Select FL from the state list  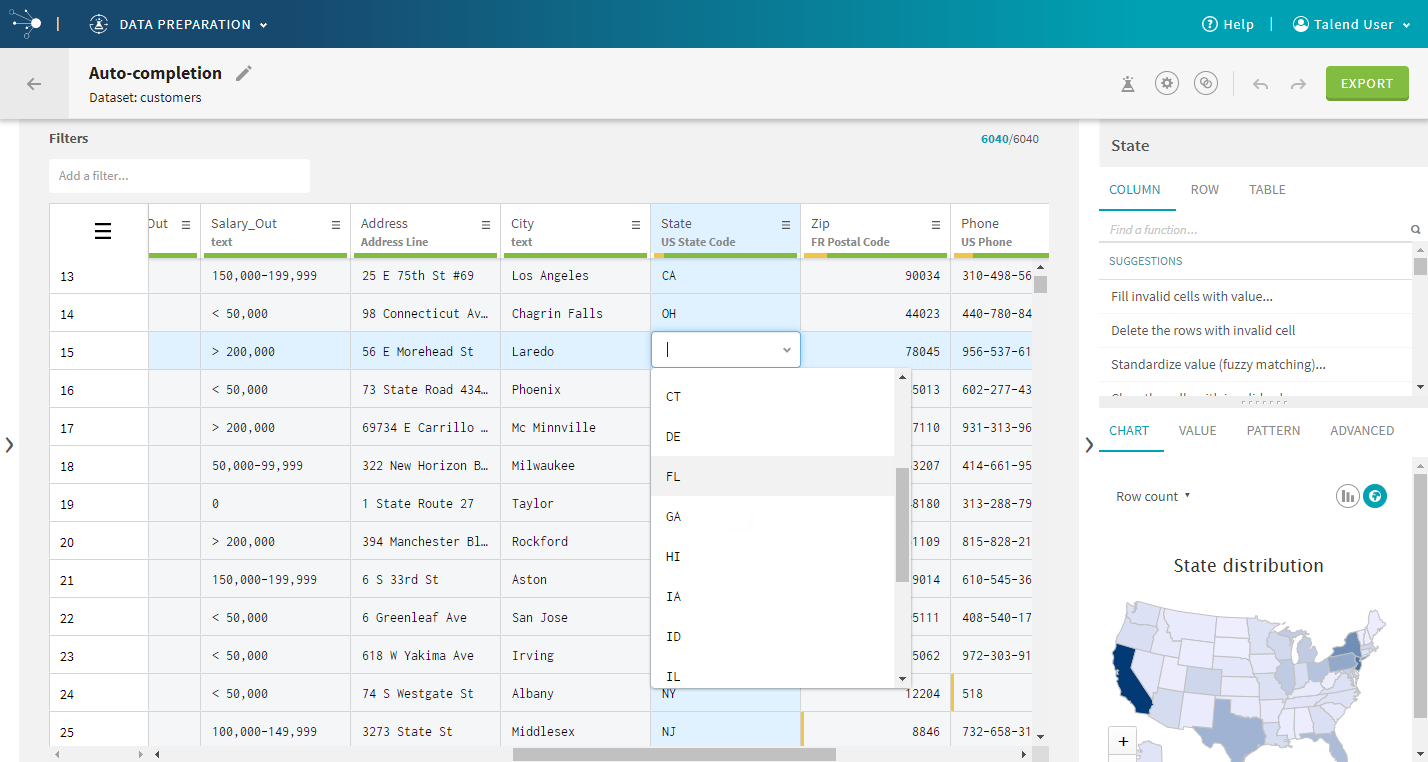click(673, 477)
